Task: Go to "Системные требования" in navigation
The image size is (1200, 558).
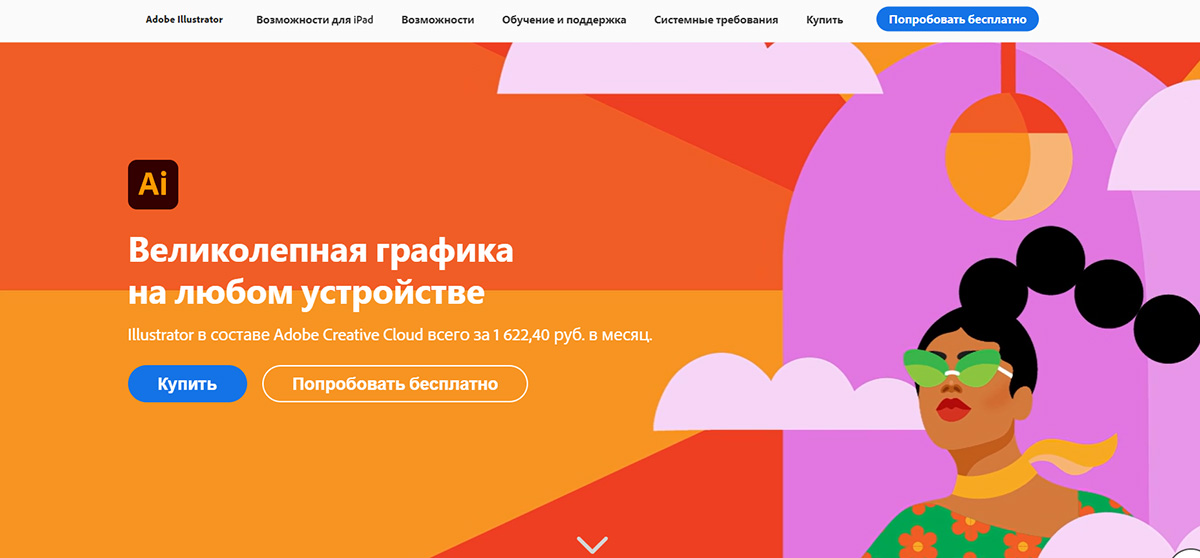Action: pyautogui.click(x=716, y=19)
